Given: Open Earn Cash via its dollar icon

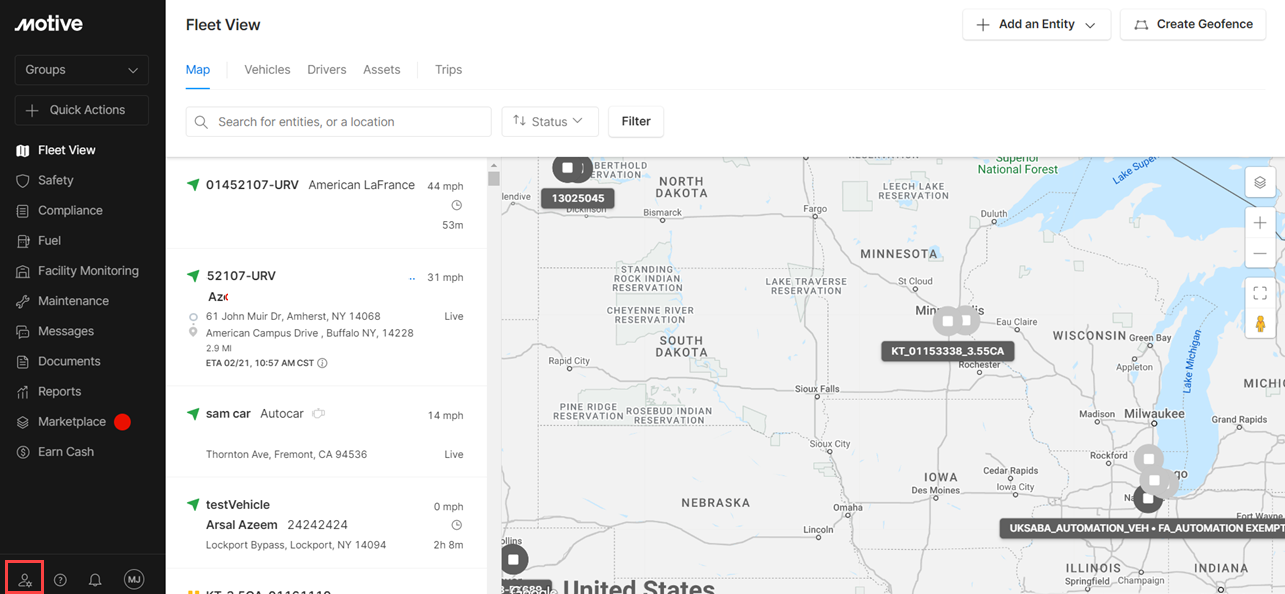Looking at the screenshot, I should (23, 452).
